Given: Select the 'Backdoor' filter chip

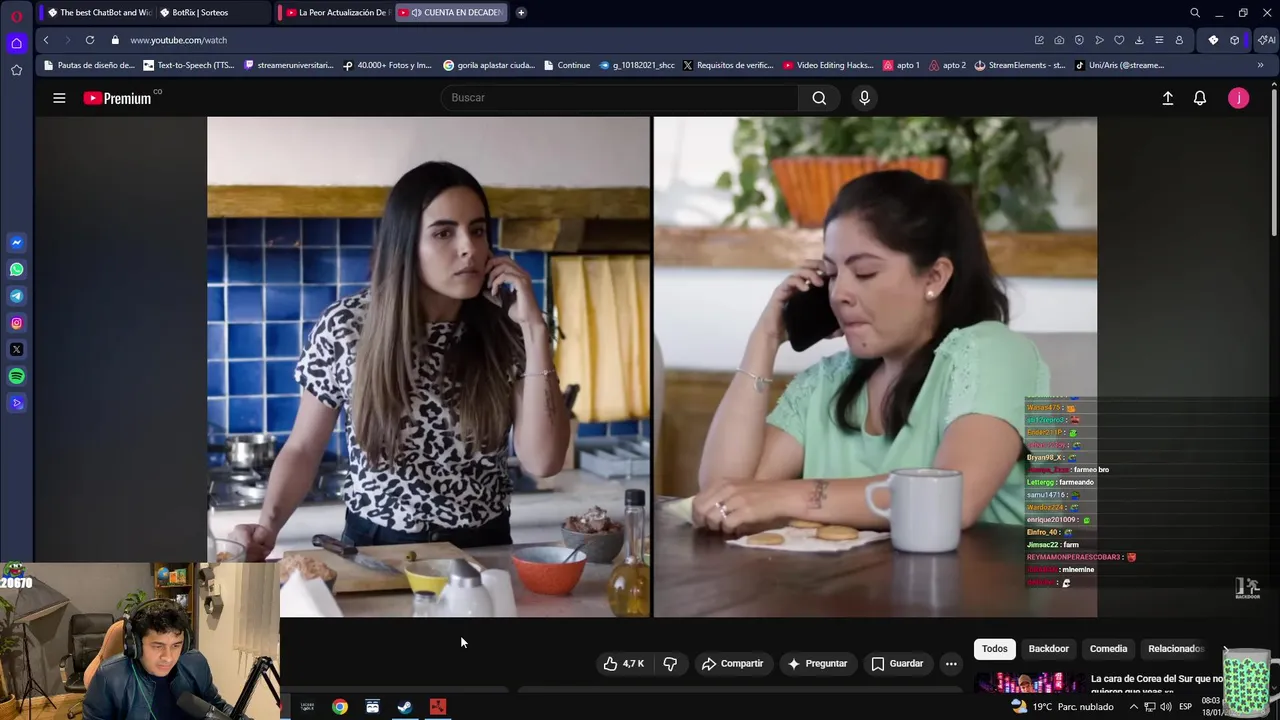Looking at the screenshot, I should tap(1048, 648).
